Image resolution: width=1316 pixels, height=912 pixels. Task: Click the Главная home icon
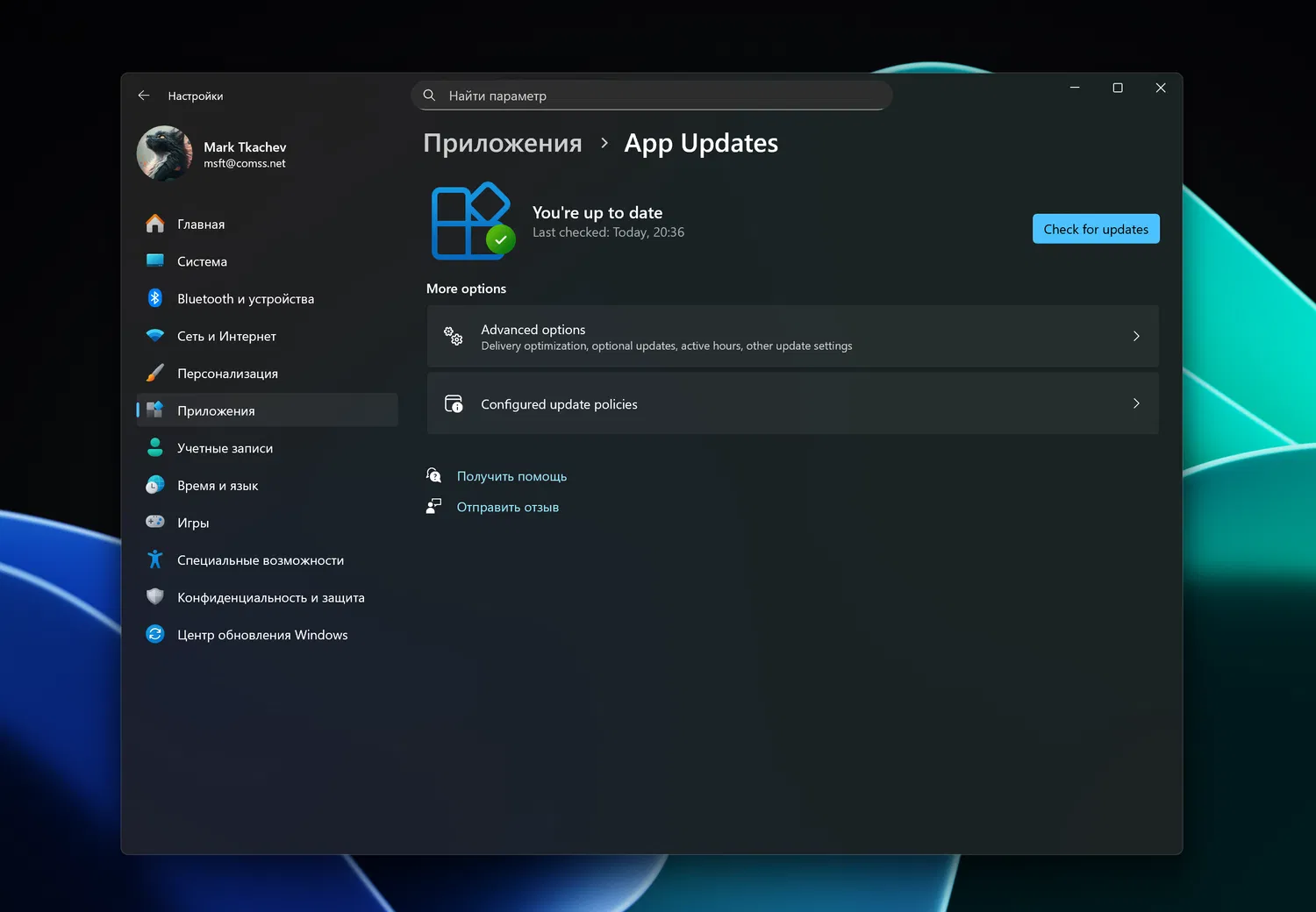pos(155,224)
